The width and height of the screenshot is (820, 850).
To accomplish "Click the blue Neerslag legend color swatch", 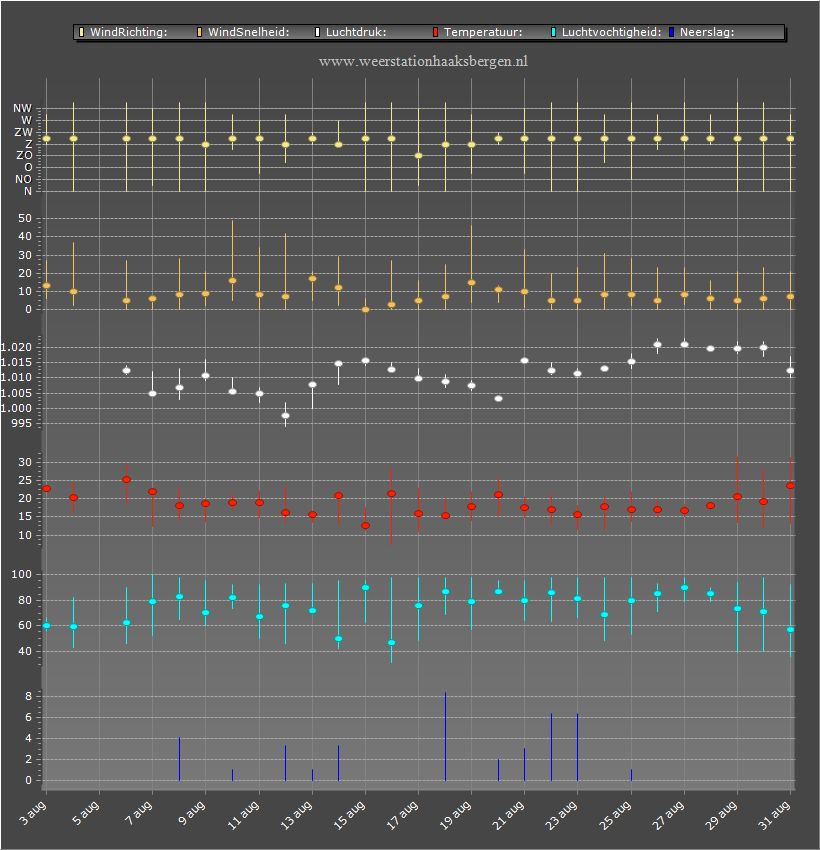I will (672, 32).
